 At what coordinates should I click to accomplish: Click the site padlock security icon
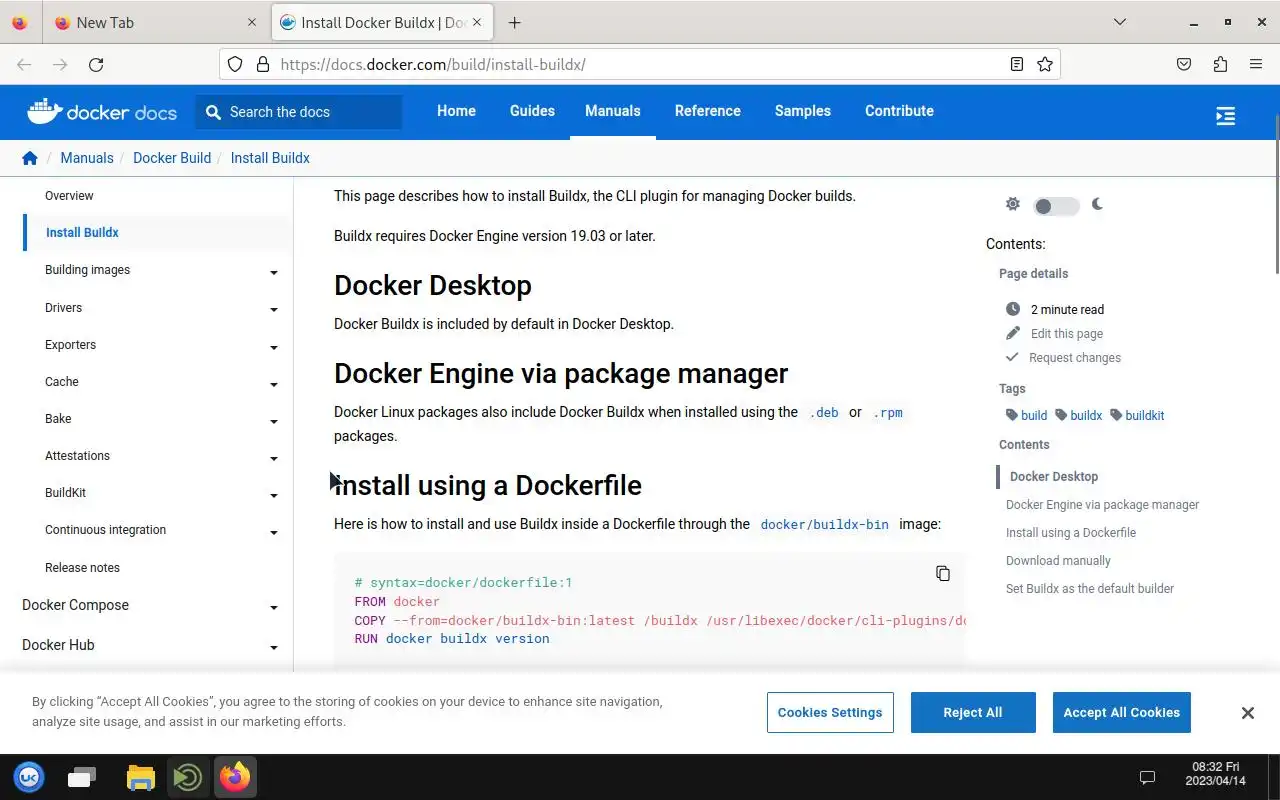263,64
